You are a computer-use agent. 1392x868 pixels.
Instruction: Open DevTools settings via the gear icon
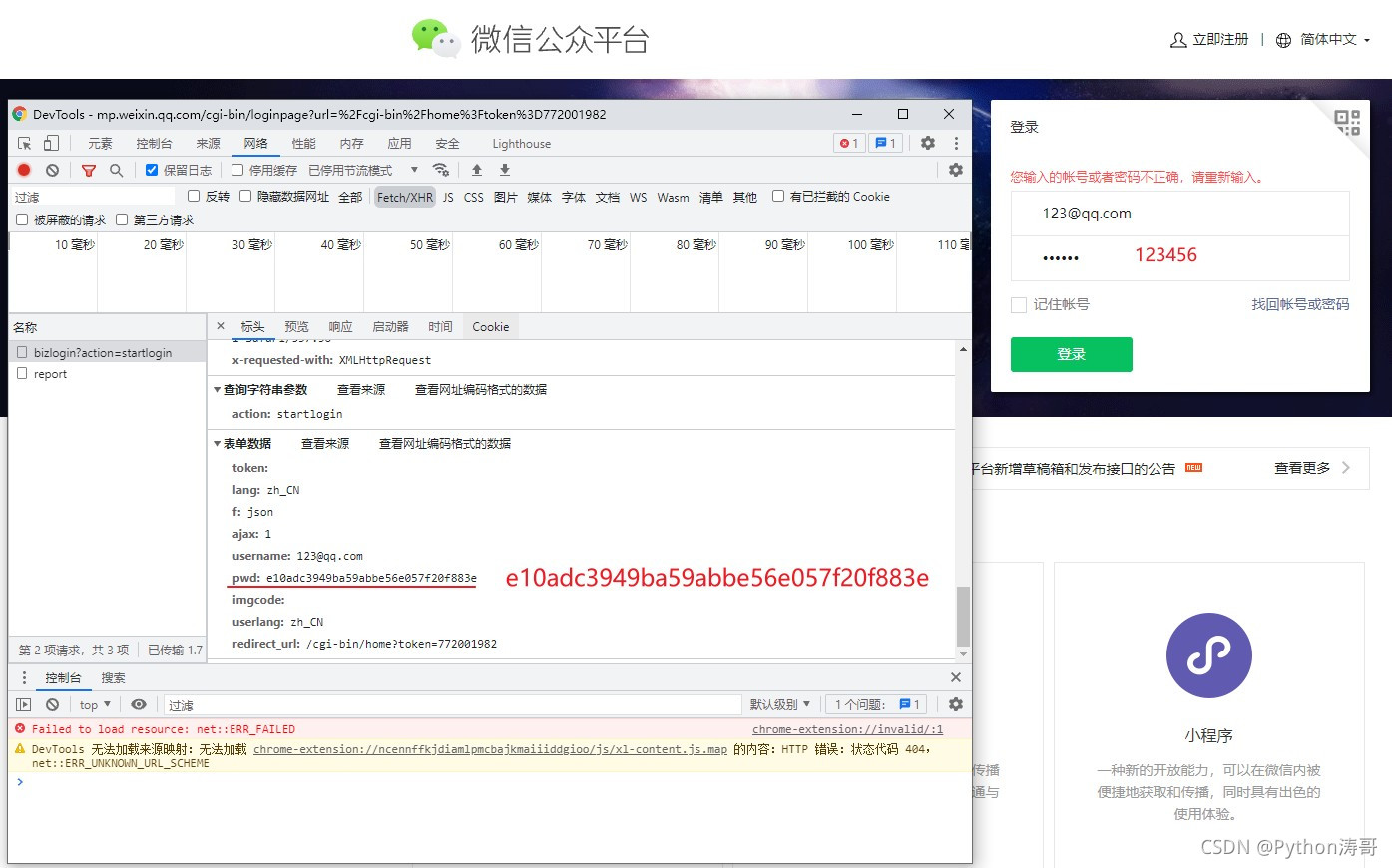coord(928,143)
